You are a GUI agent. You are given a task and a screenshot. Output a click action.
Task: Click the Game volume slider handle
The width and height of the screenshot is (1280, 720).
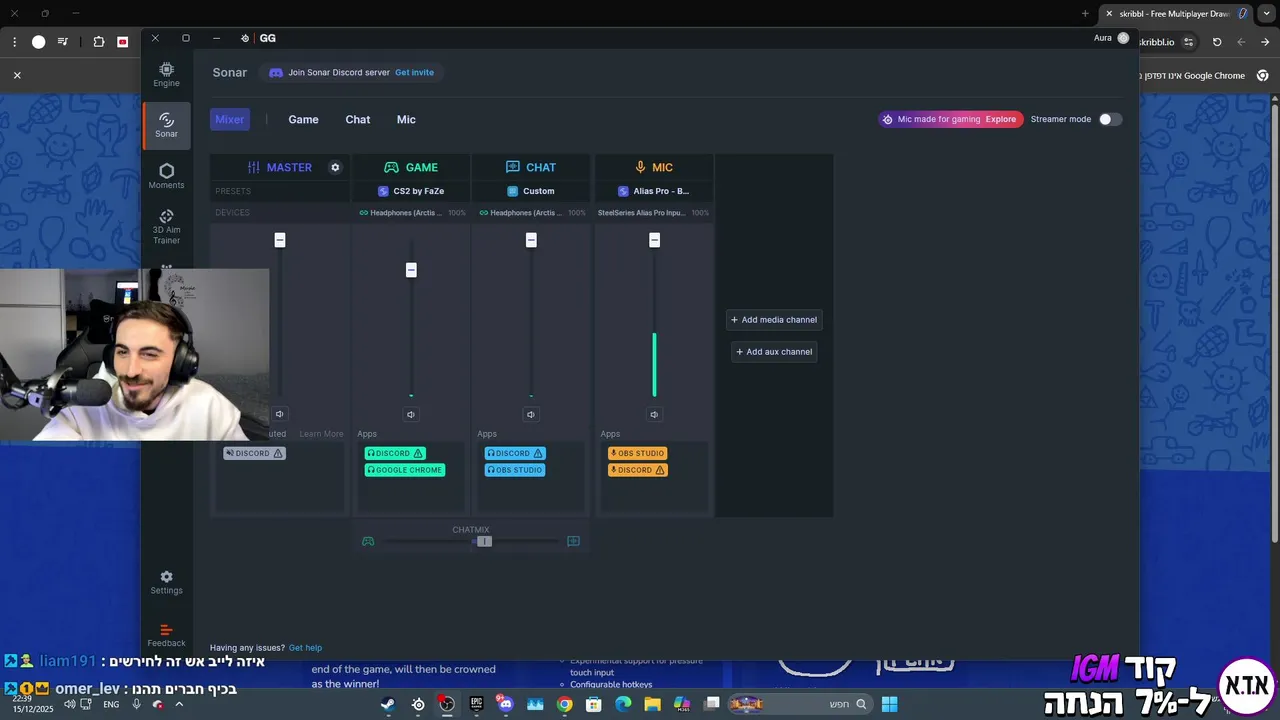tap(411, 270)
